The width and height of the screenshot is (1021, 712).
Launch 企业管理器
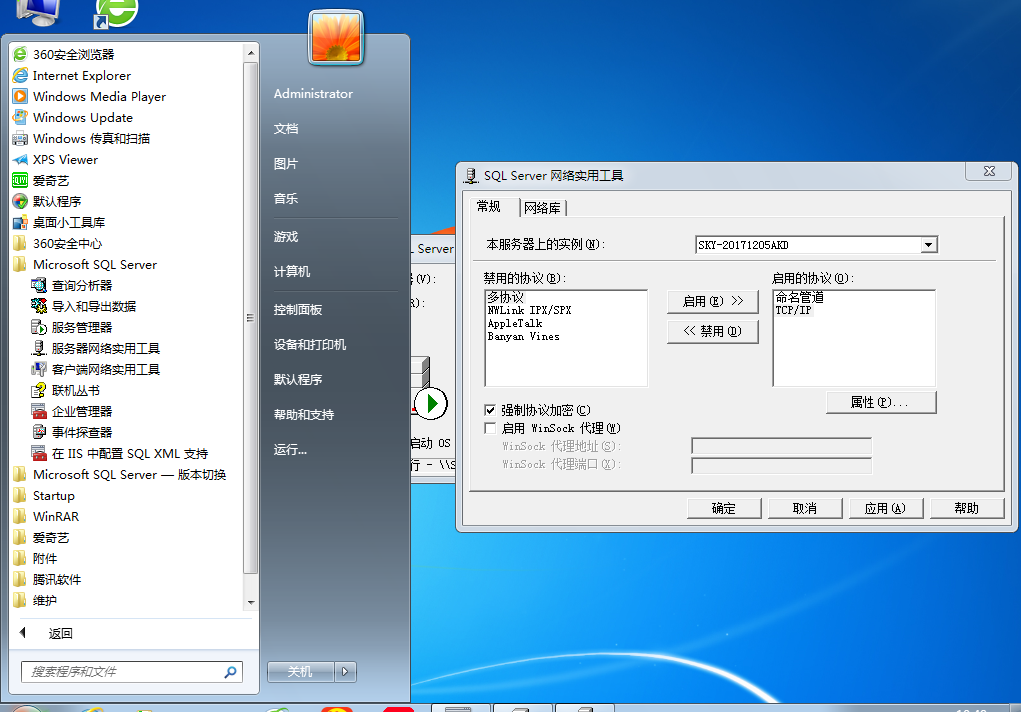72,411
